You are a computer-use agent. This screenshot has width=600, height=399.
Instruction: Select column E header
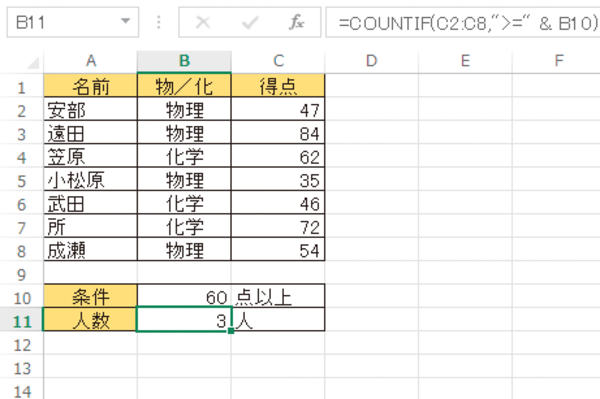(x=465, y=61)
